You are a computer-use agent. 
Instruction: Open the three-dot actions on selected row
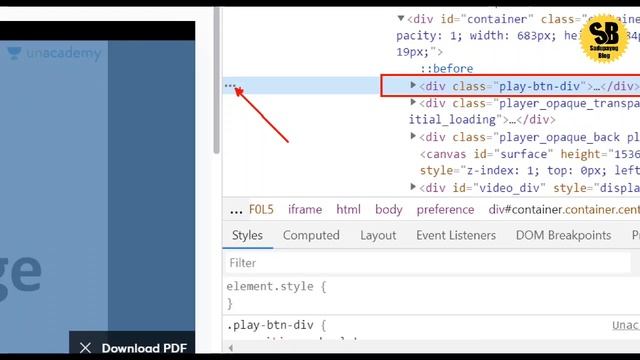point(230,86)
